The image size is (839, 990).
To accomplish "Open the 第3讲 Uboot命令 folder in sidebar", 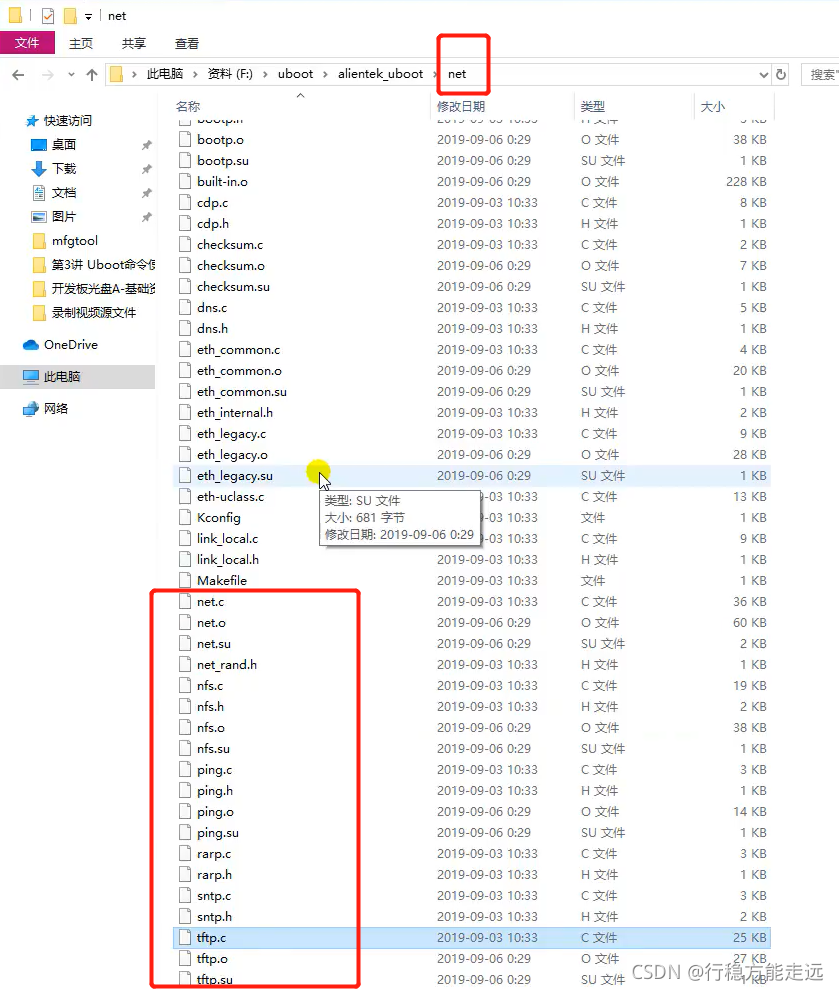I will point(104,265).
